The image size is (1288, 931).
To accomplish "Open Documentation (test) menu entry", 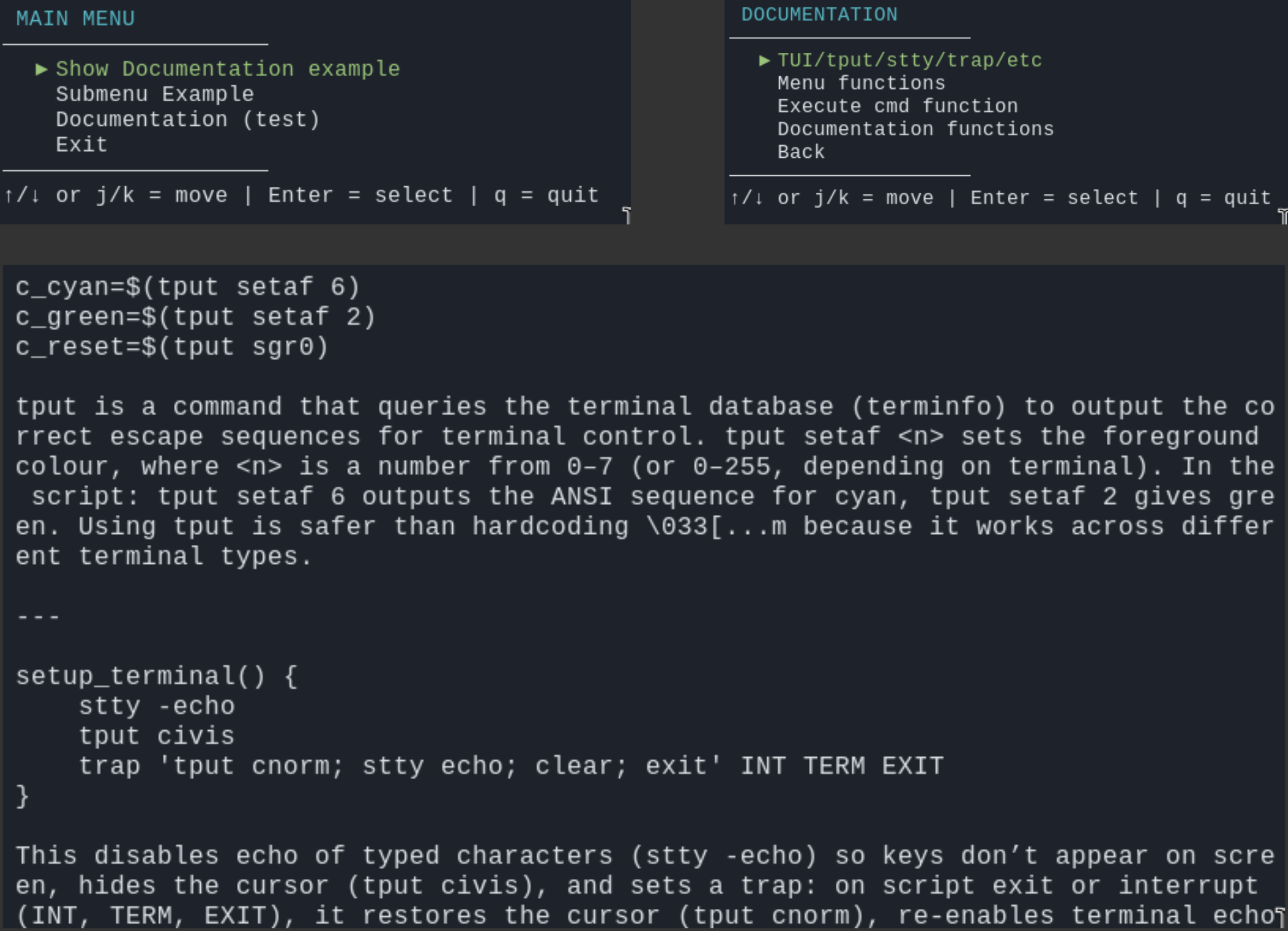I will coord(188,120).
